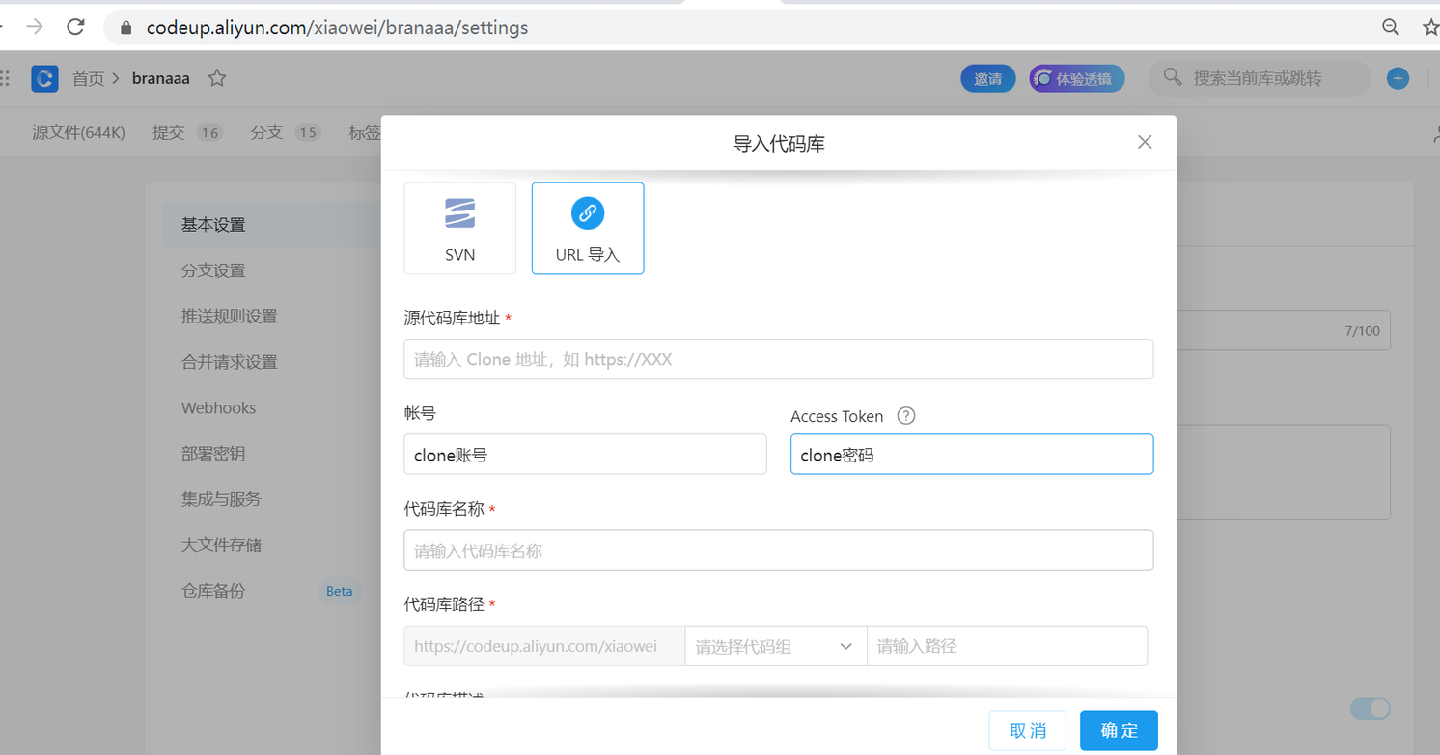Open the 分支 tab

267,132
